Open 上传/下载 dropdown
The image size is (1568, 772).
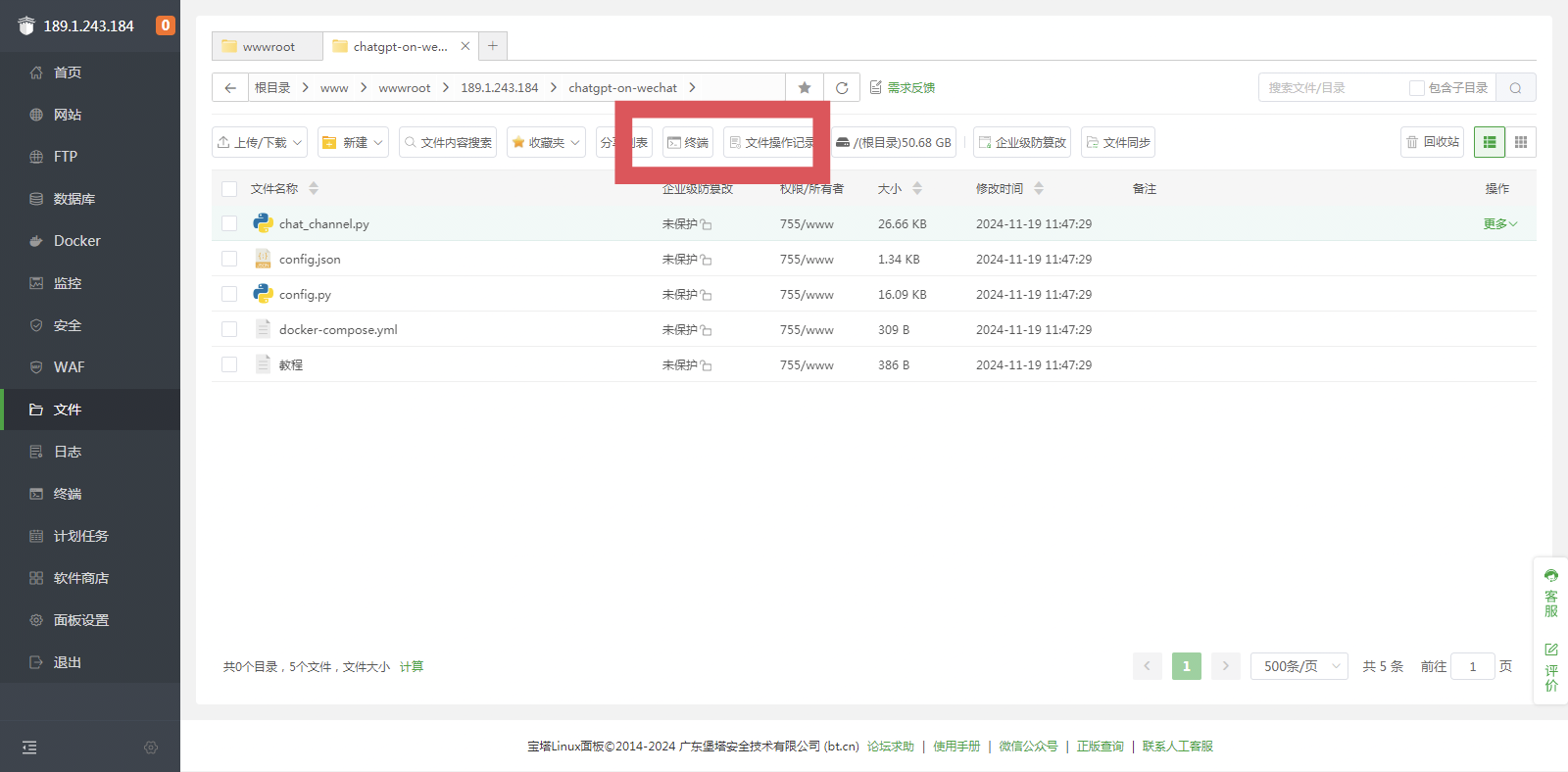(260, 142)
